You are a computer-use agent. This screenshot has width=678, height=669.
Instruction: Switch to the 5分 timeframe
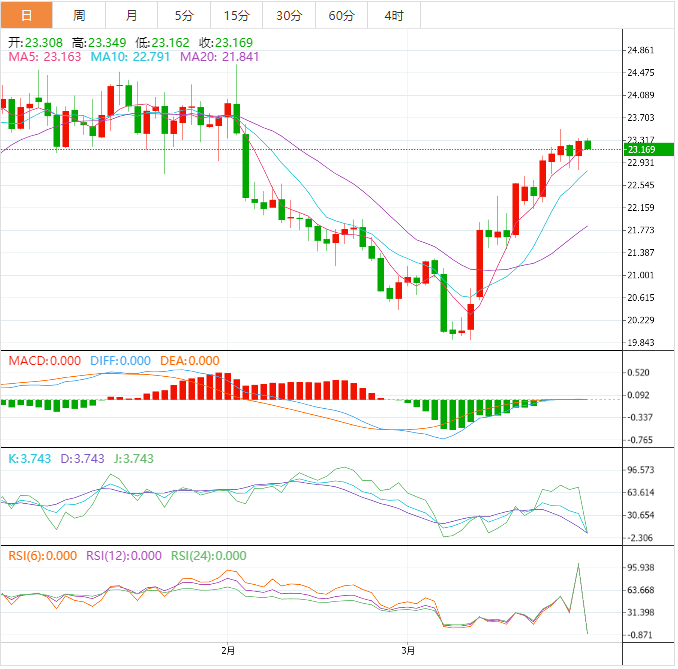point(184,15)
